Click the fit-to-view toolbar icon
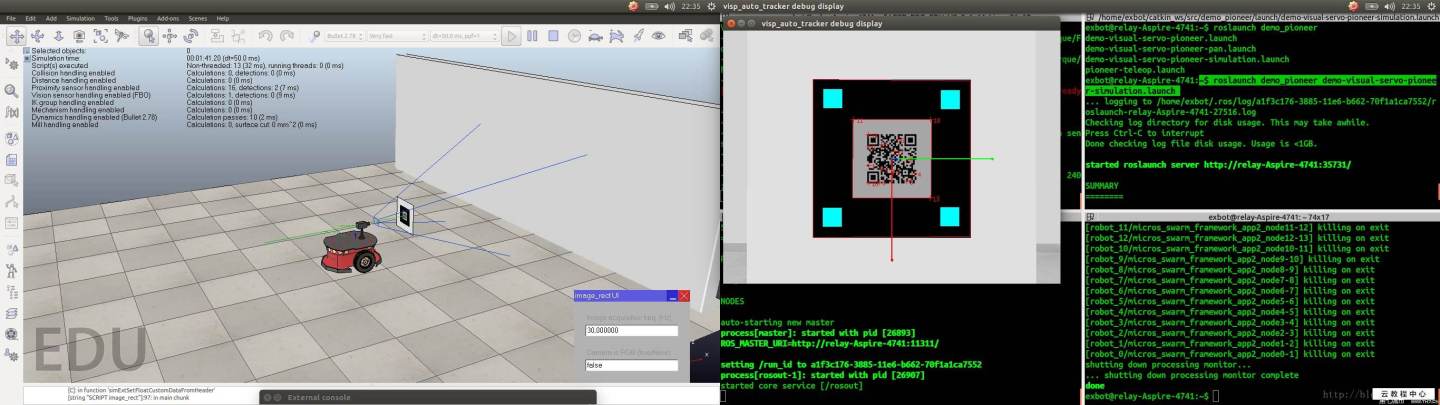Image resolution: width=1440 pixels, height=405 pixels. tap(100, 36)
